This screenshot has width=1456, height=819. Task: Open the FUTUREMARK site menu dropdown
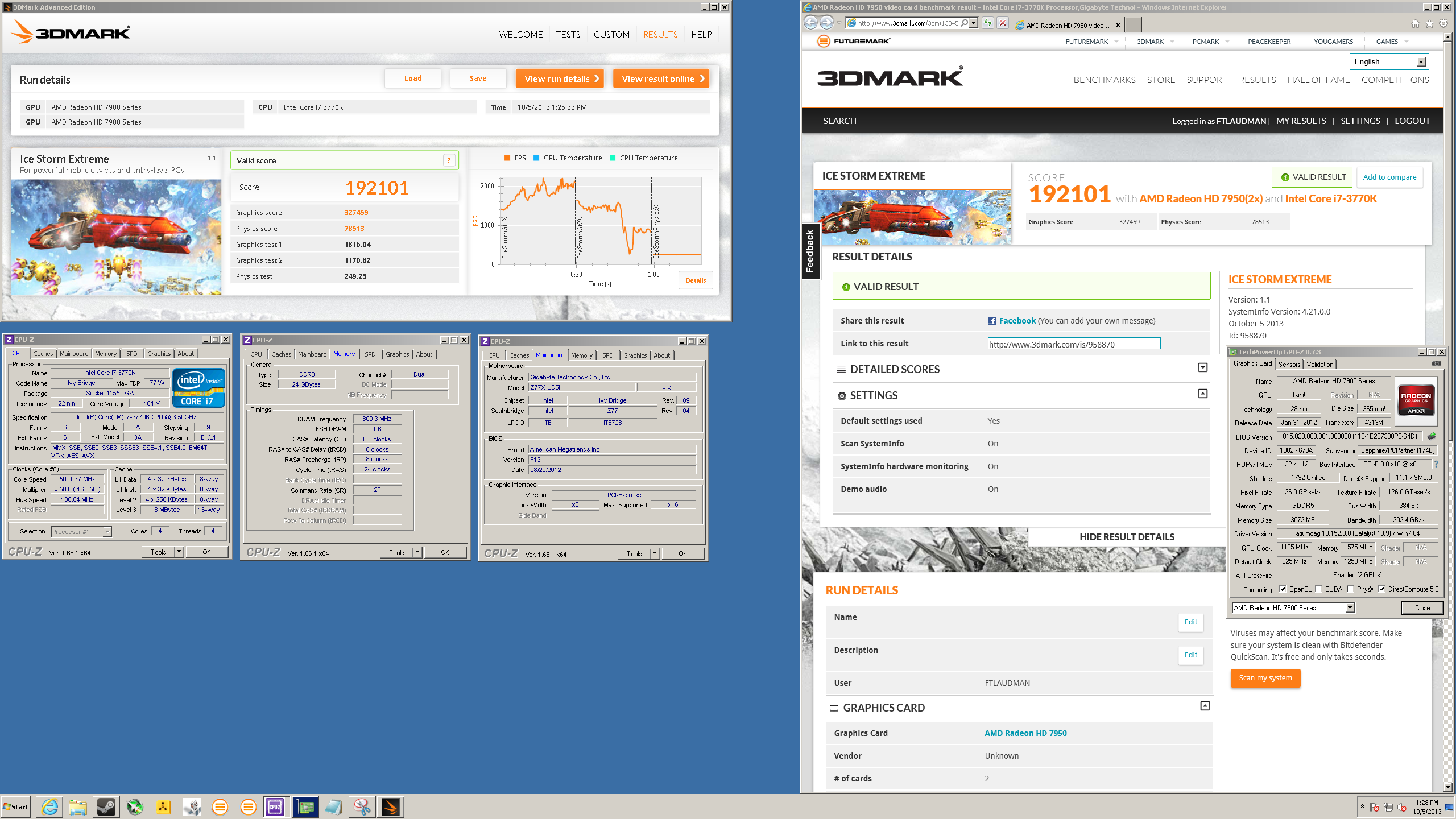(x=1116, y=42)
